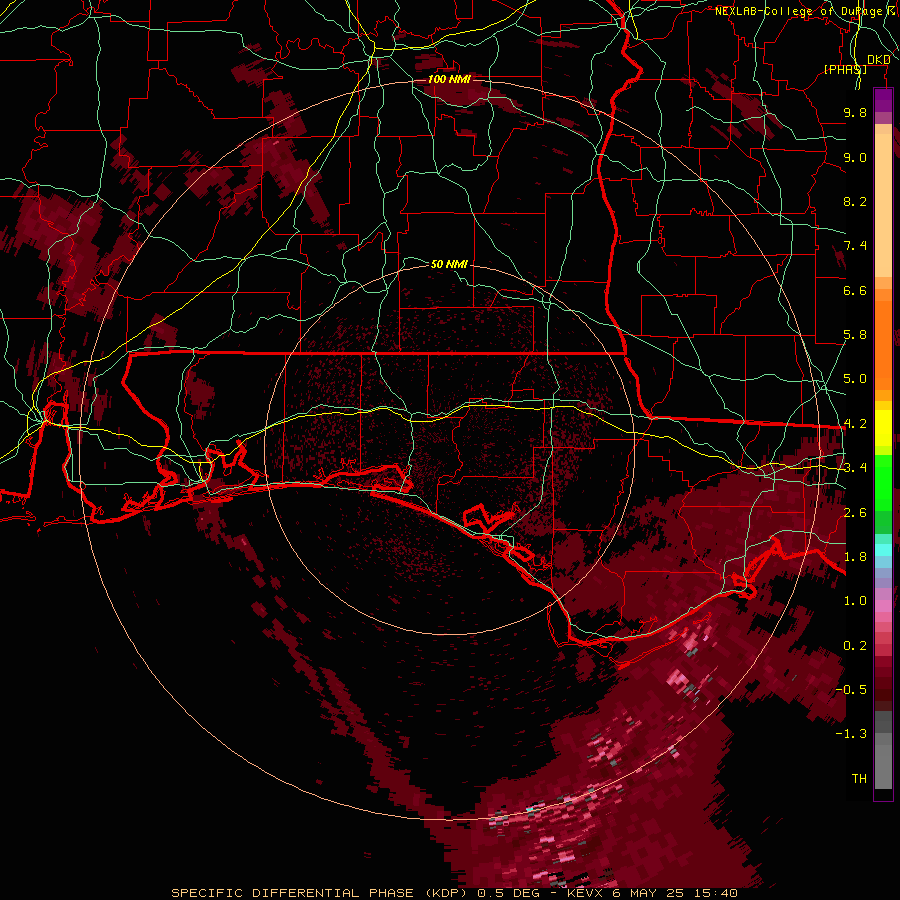
Task: Click the 100 NMI range ring label
Action: (449, 79)
